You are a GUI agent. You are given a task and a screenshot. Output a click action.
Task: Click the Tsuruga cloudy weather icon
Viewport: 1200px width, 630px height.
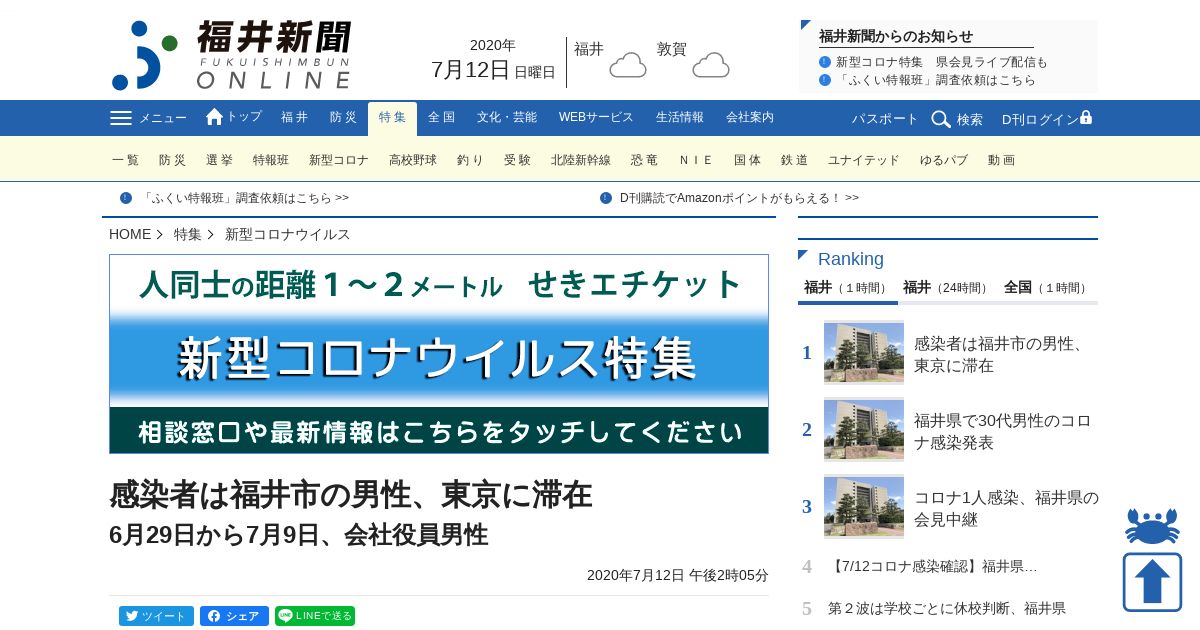coord(711,65)
